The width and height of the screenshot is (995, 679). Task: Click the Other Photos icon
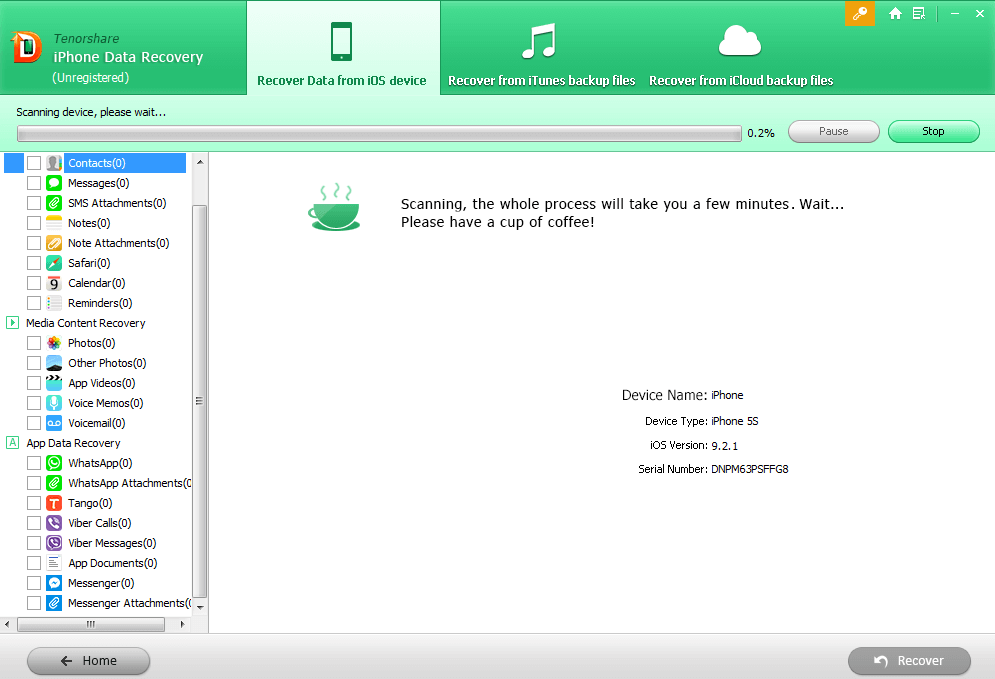tap(54, 363)
